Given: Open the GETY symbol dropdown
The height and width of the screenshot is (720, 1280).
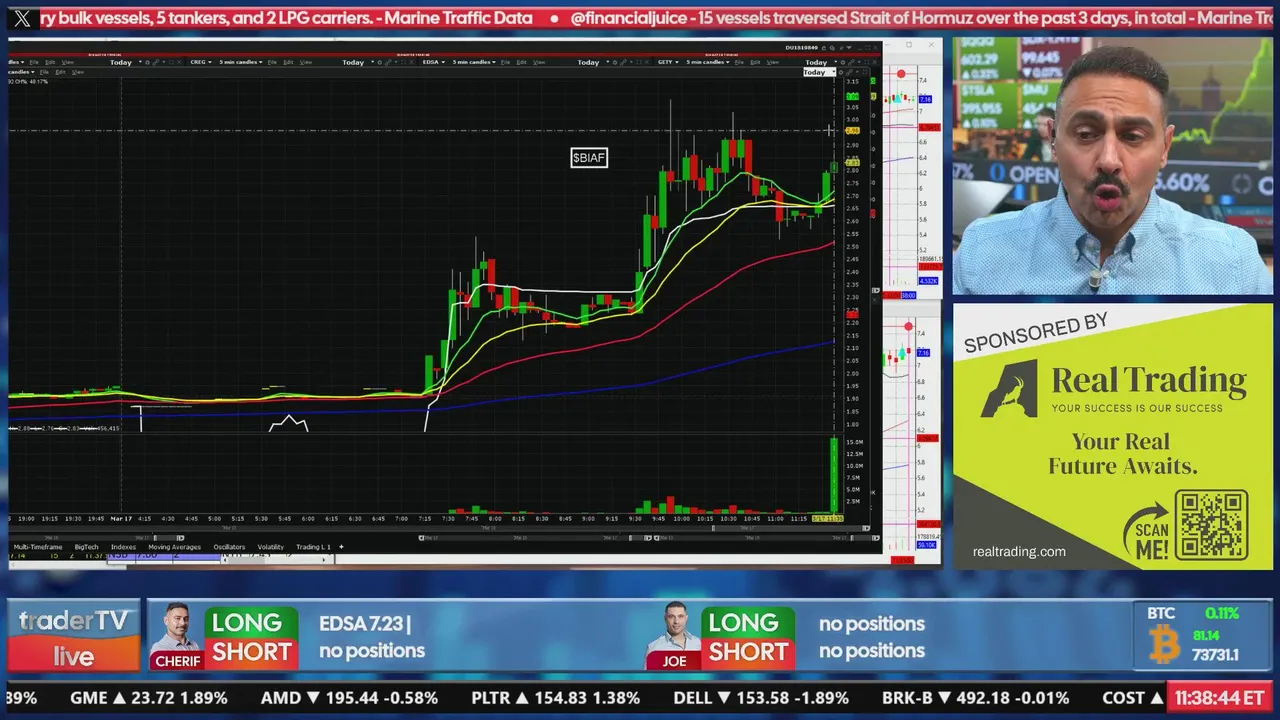Looking at the screenshot, I should [668, 62].
